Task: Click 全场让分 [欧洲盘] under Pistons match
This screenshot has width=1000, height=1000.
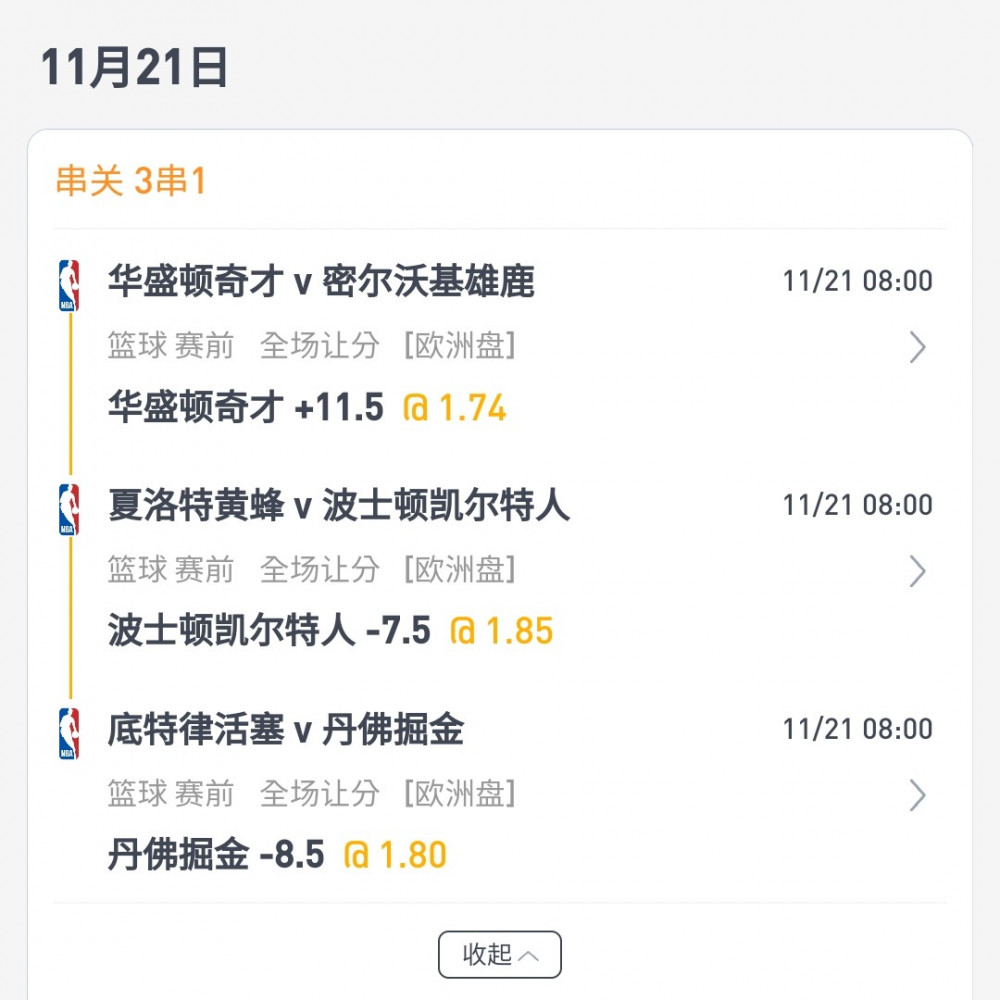Action: pos(388,794)
